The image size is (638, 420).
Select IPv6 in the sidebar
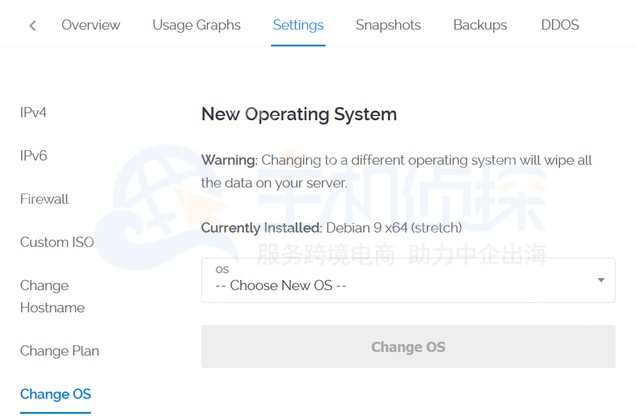(x=34, y=155)
